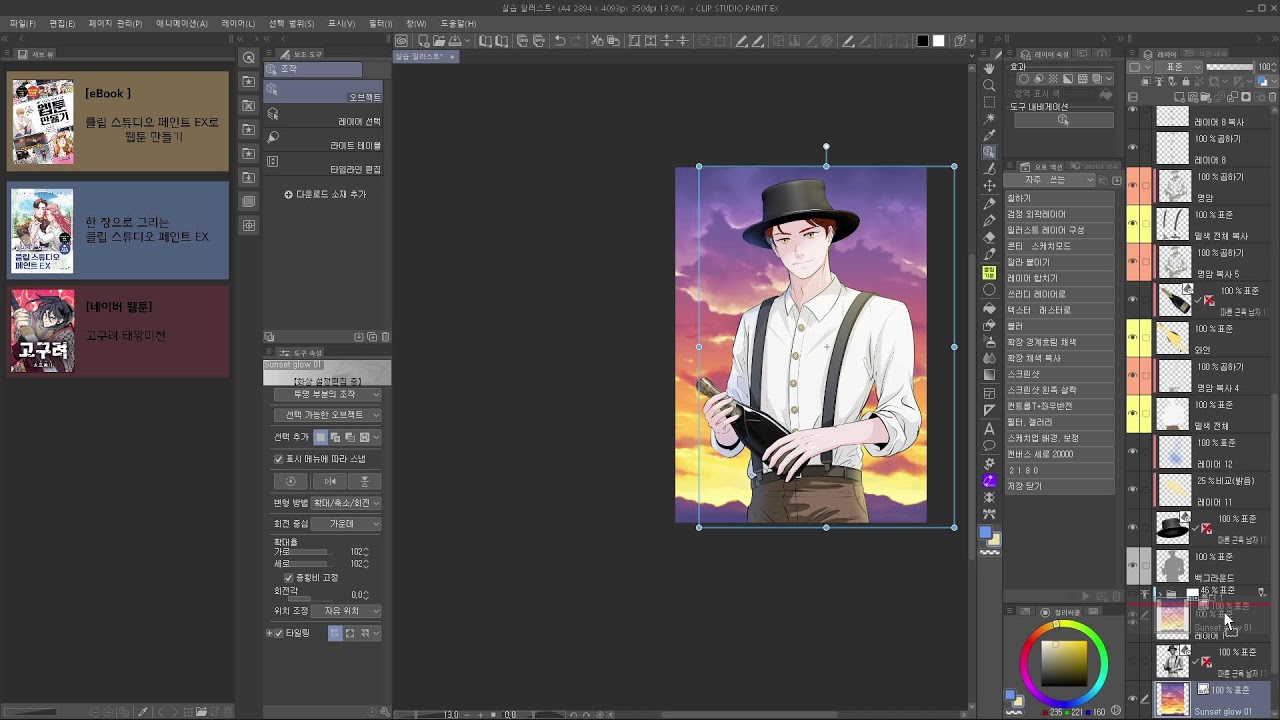Click the Open file folder icon
1280x720 pixels.
click(438, 41)
